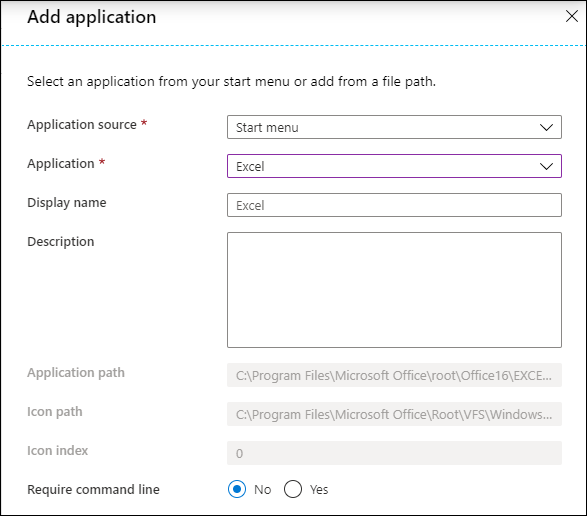
Task: Click the Start menu selected value
Action: (x=267, y=128)
